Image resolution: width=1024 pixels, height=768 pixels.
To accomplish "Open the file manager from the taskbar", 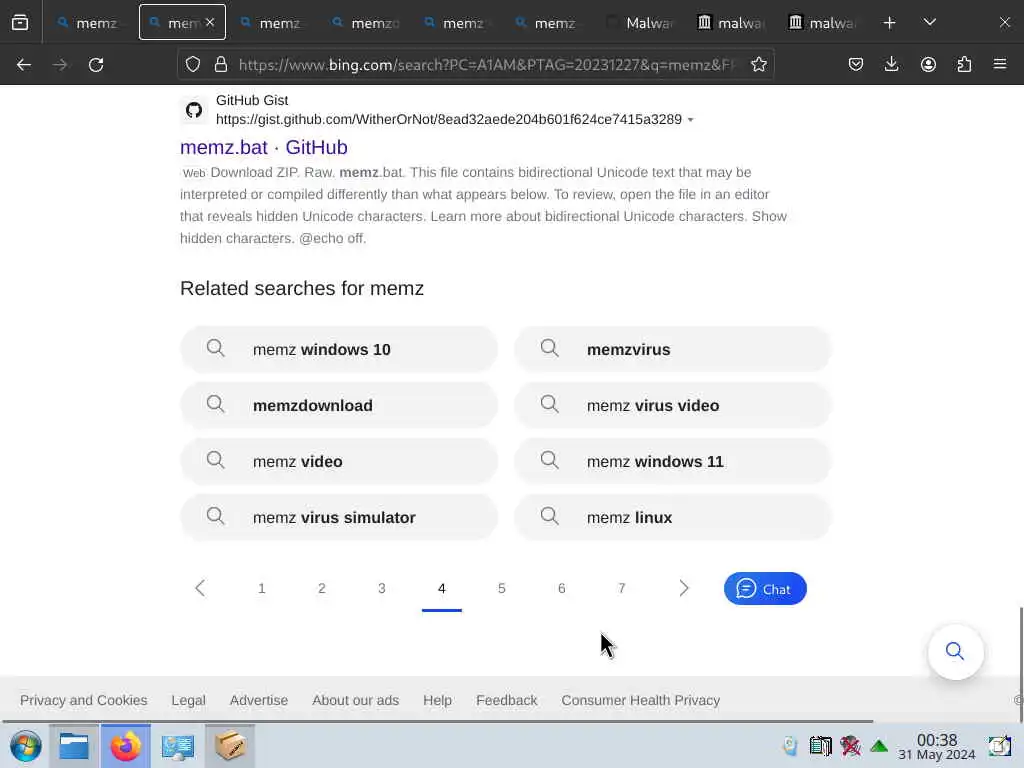I will [x=74, y=746].
